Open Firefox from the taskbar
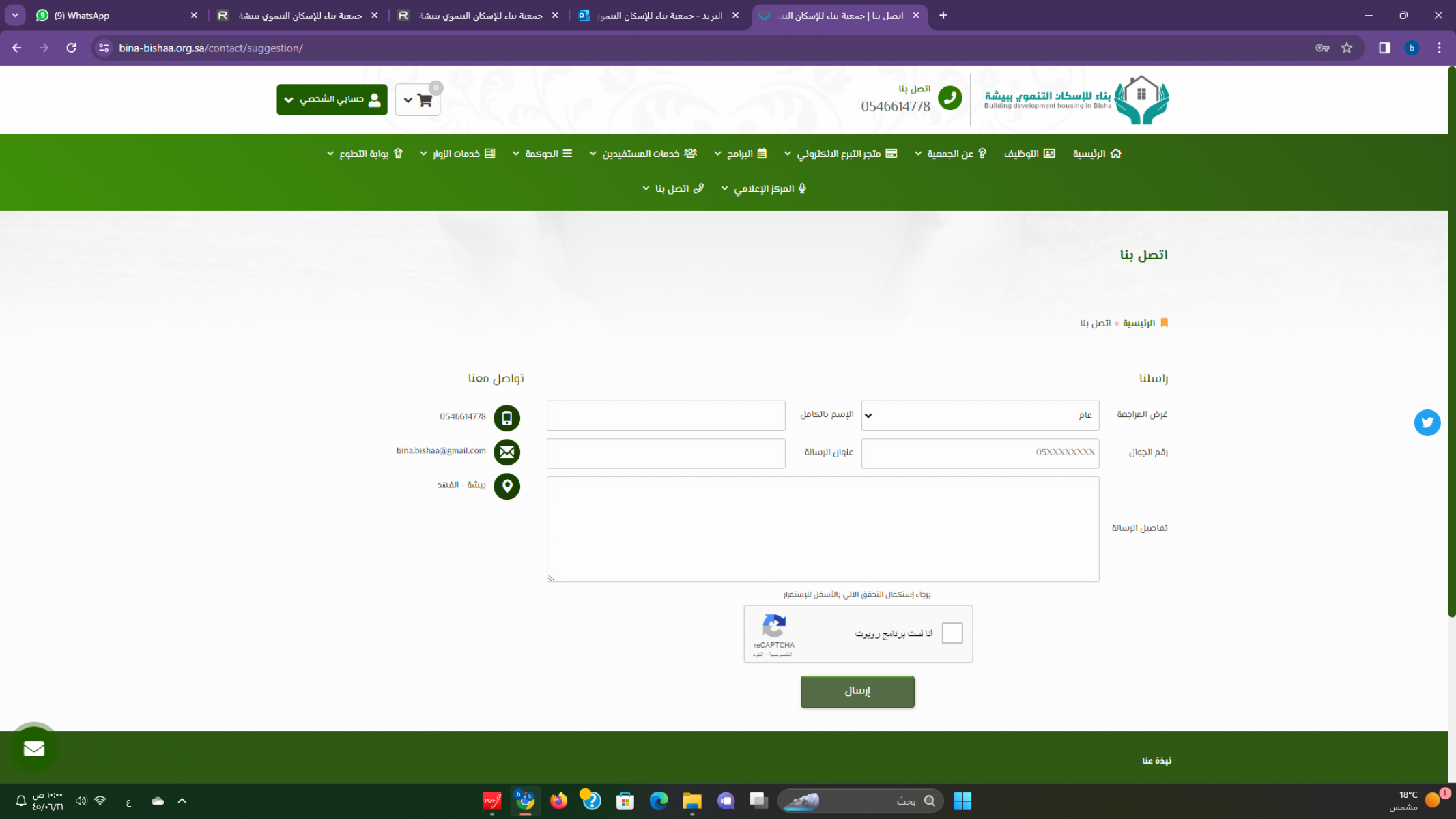Image resolution: width=1456 pixels, height=819 pixels. tap(558, 801)
